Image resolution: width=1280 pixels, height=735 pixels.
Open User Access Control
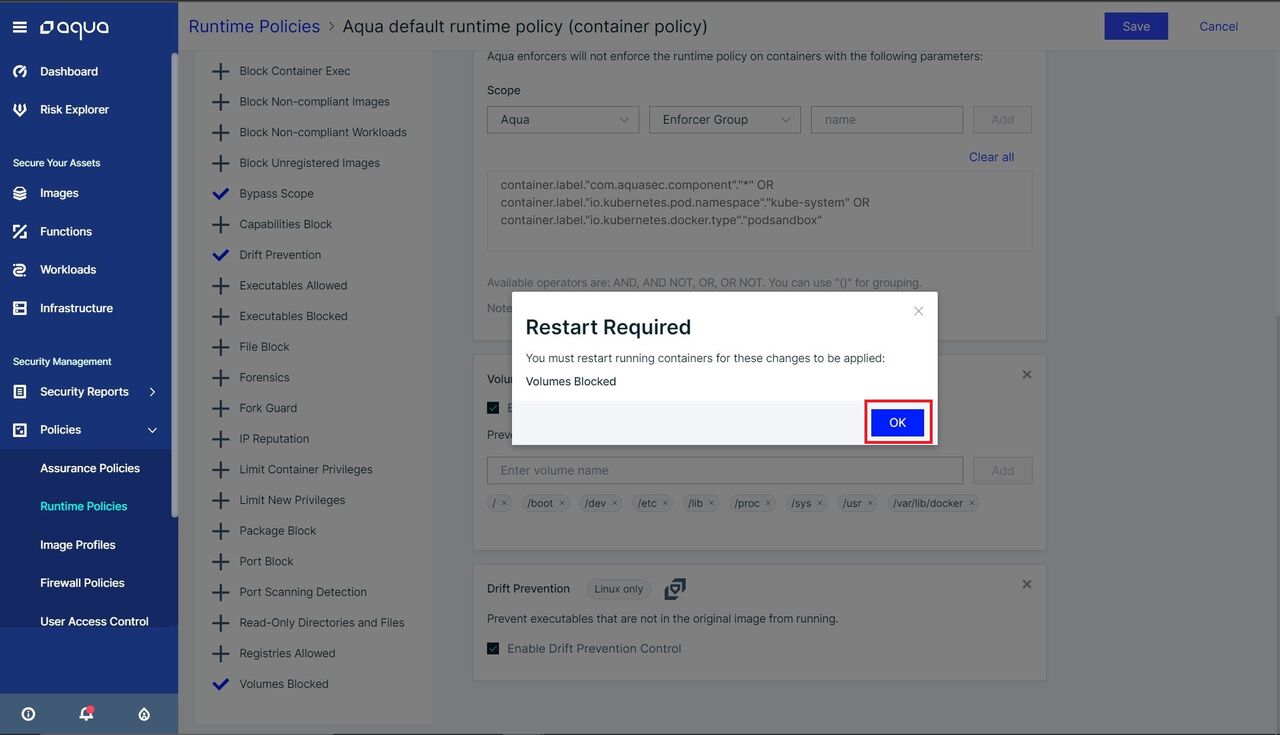pyautogui.click(x=94, y=621)
